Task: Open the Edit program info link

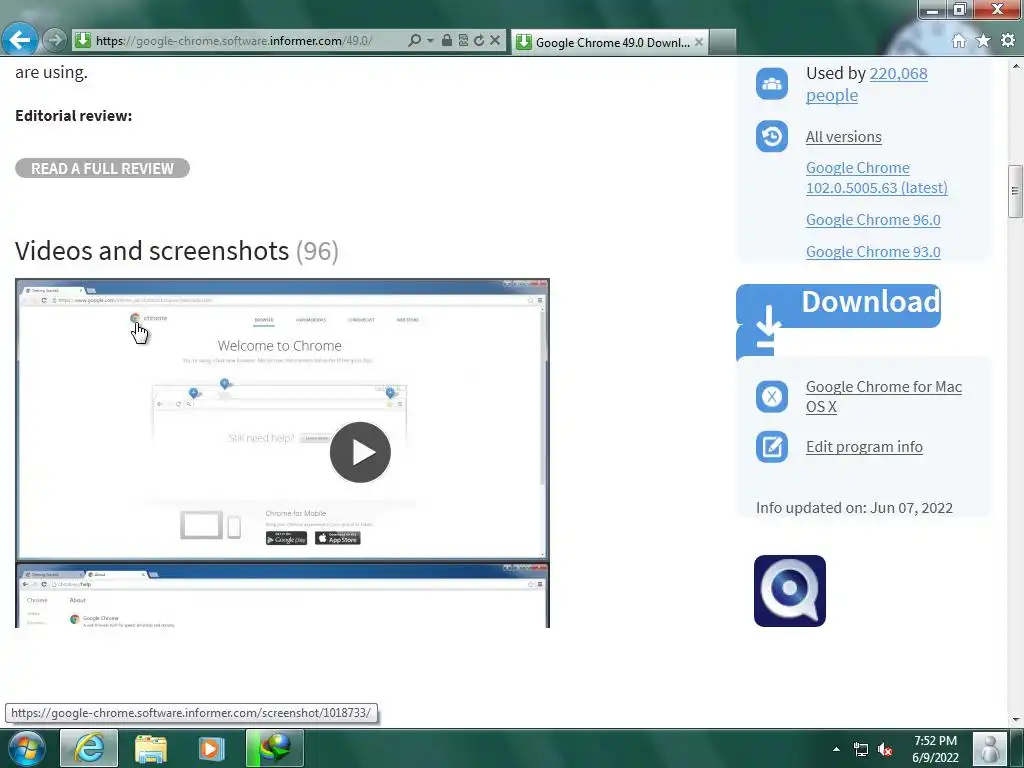Action: (x=864, y=447)
